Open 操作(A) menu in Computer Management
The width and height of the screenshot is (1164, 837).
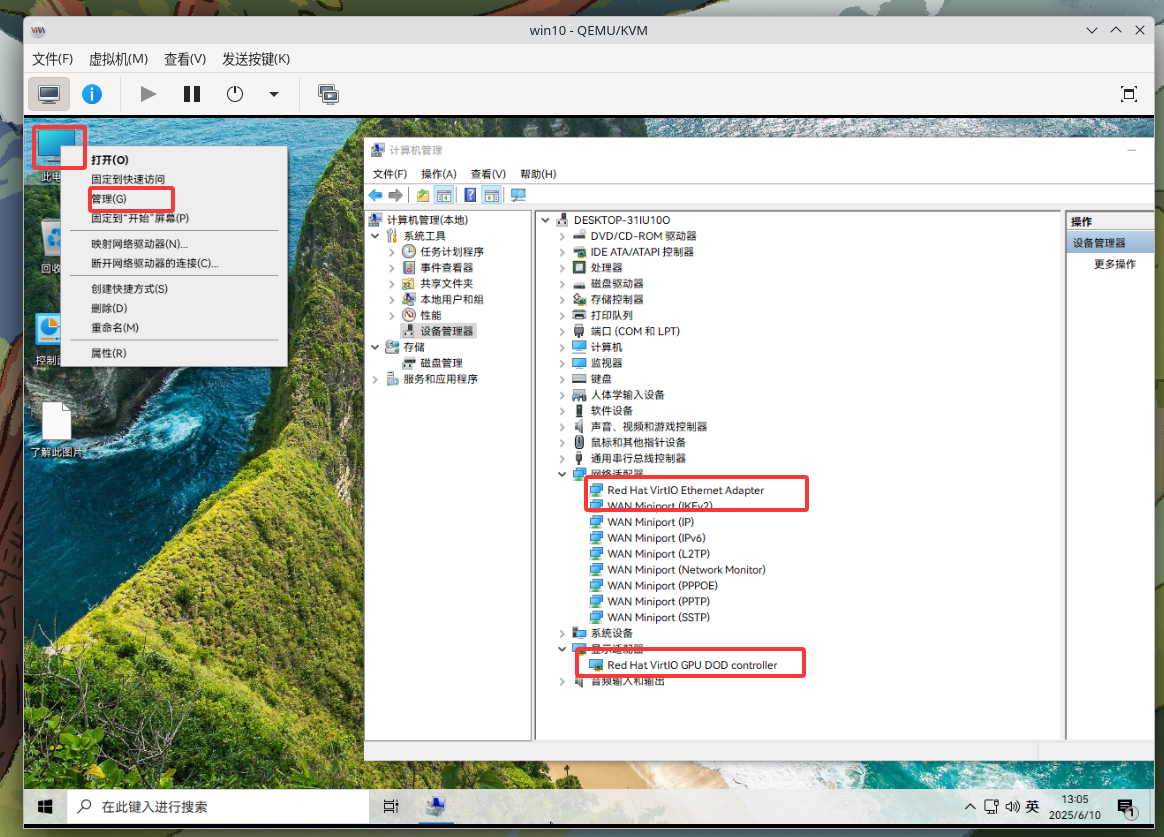[439, 174]
